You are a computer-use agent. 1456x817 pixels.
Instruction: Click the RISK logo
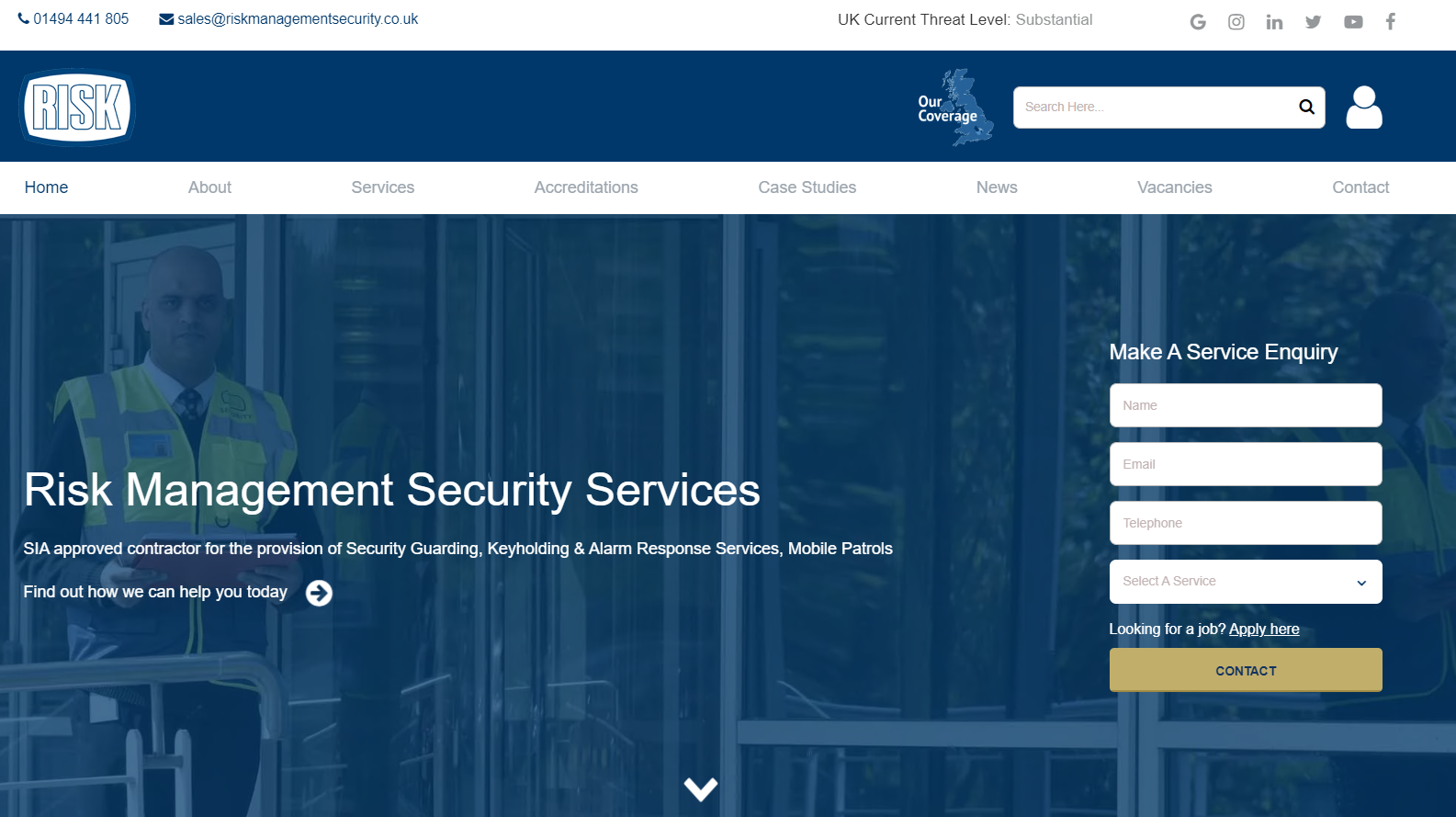point(77,108)
